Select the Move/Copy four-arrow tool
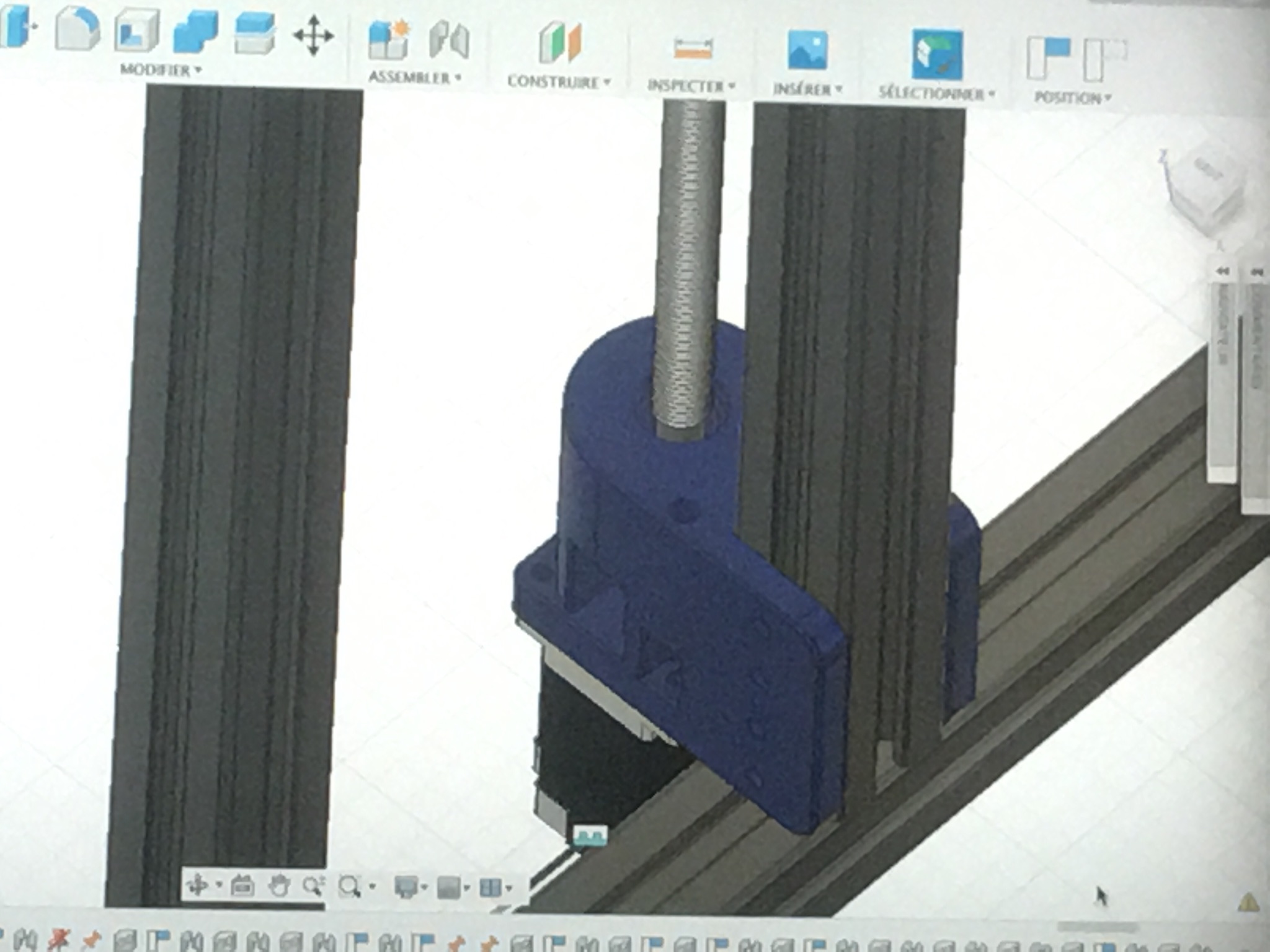Screen dimensions: 1270x952 313,35
